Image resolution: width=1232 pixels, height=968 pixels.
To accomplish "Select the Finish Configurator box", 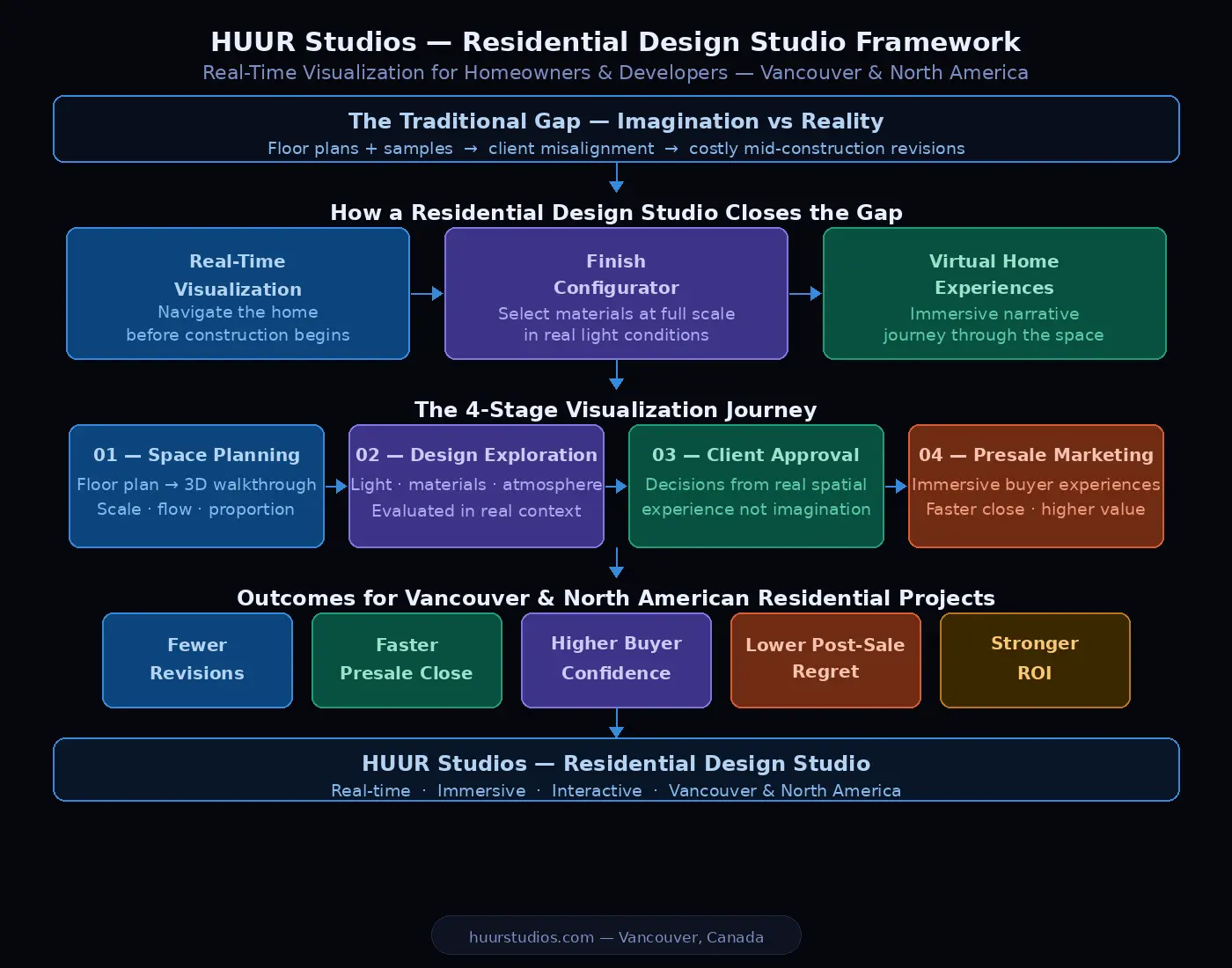I will pos(616,293).
